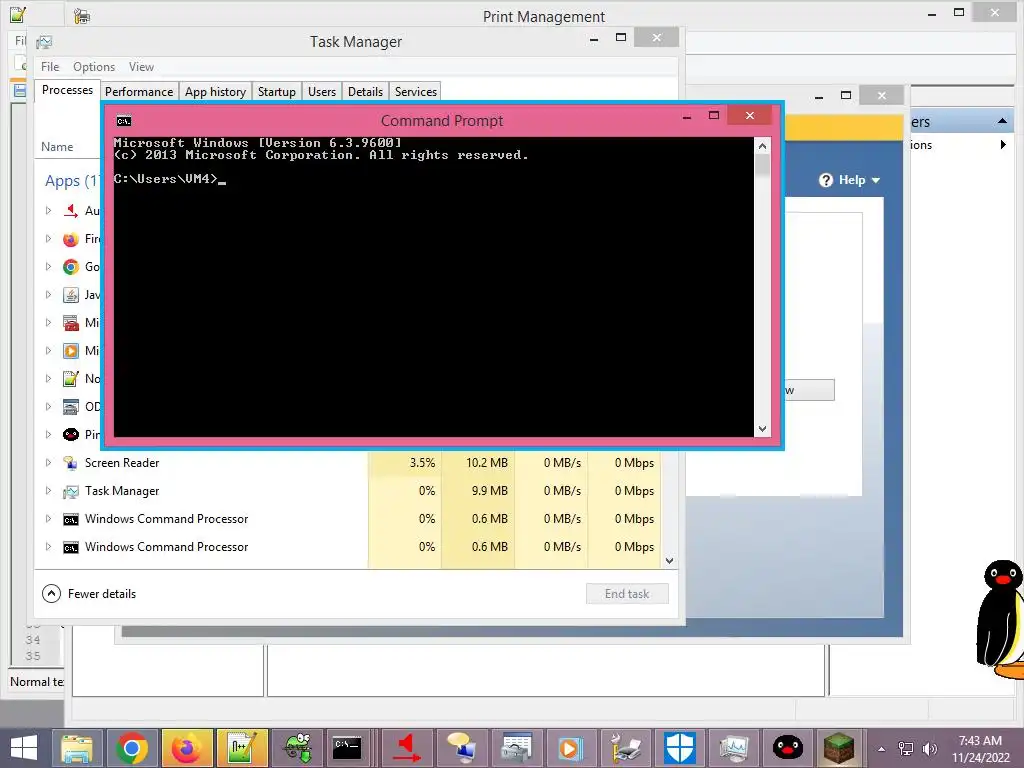Switch to the Users tab
1024x768 pixels.
tap(322, 91)
